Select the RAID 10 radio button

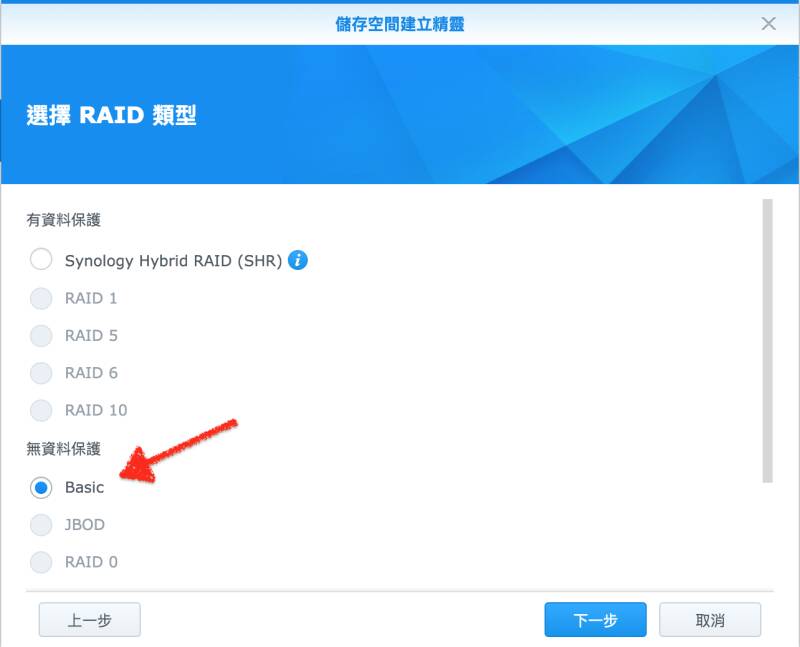(41, 410)
